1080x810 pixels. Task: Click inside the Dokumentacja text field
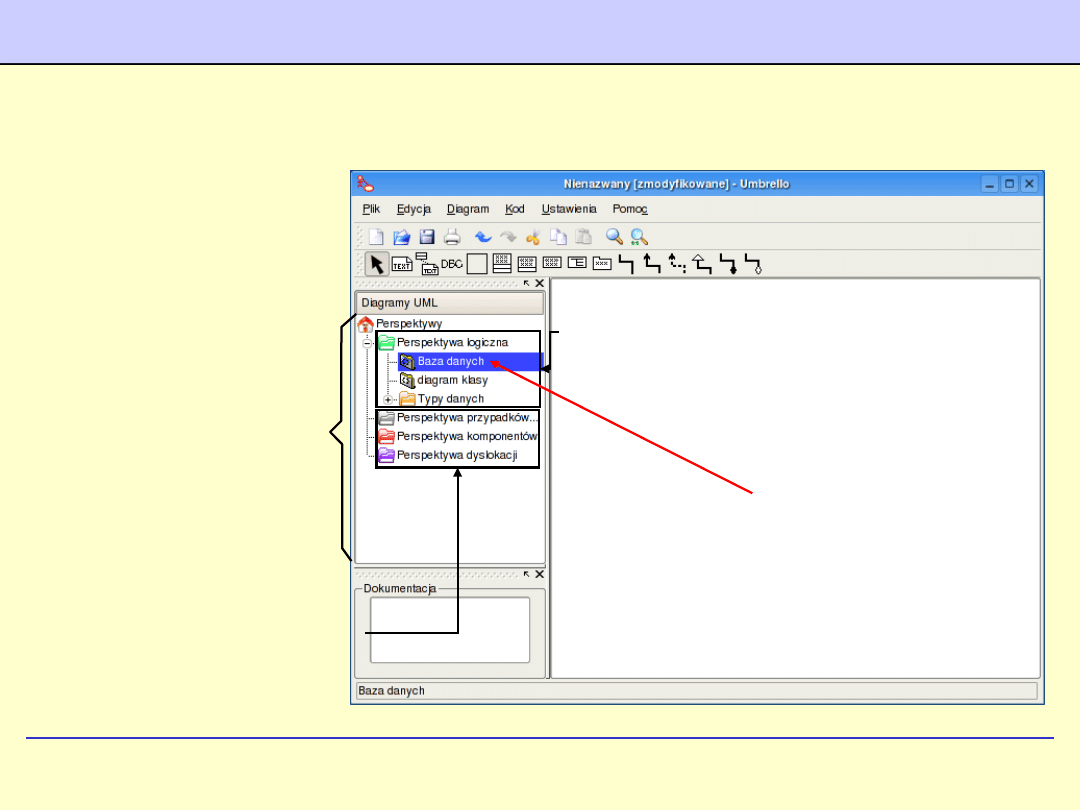pyautogui.click(x=449, y=630)
